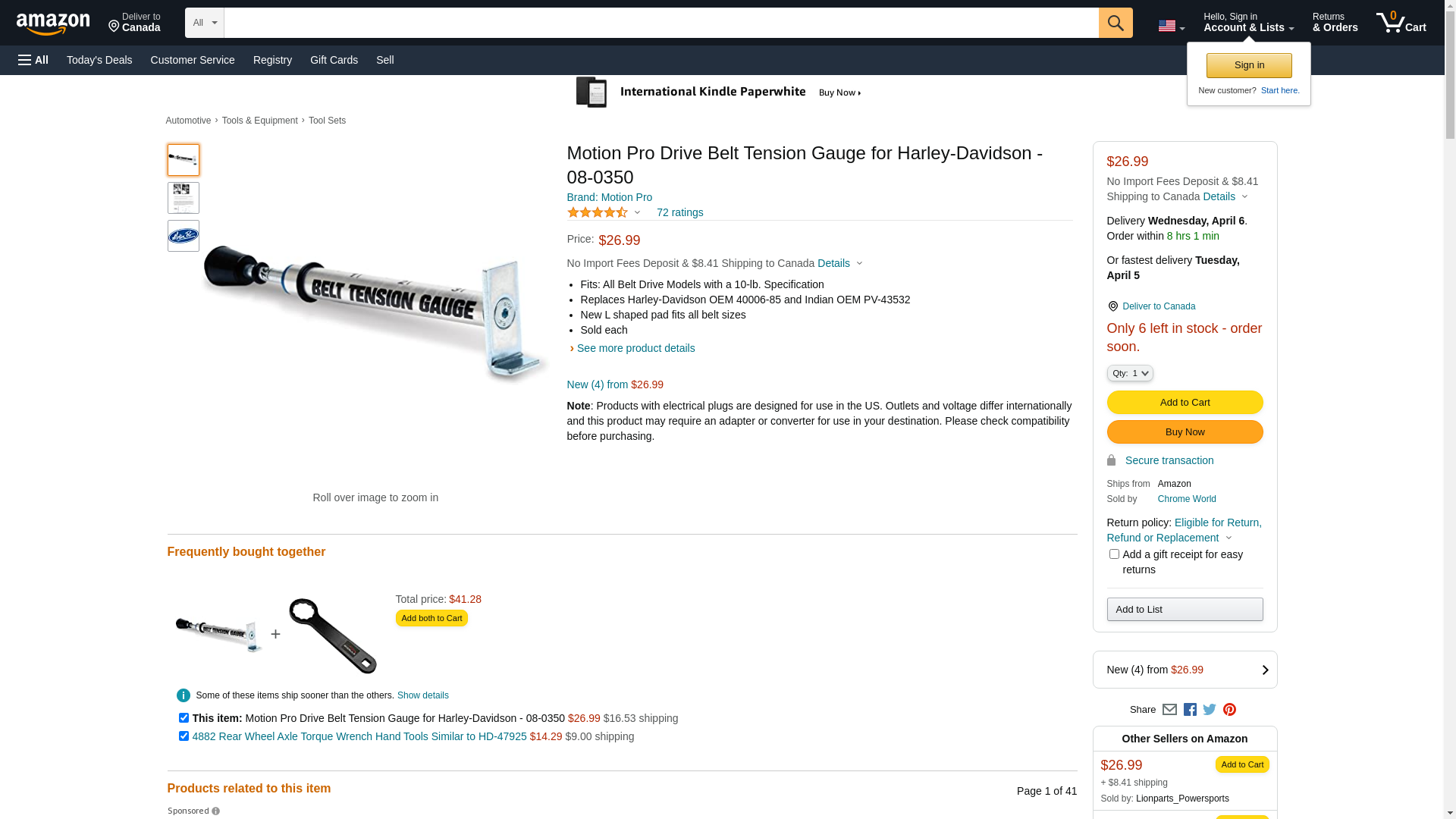1456x819 pixels.
Task: Expand the search category All dropdown
Action: pos(205,23)
